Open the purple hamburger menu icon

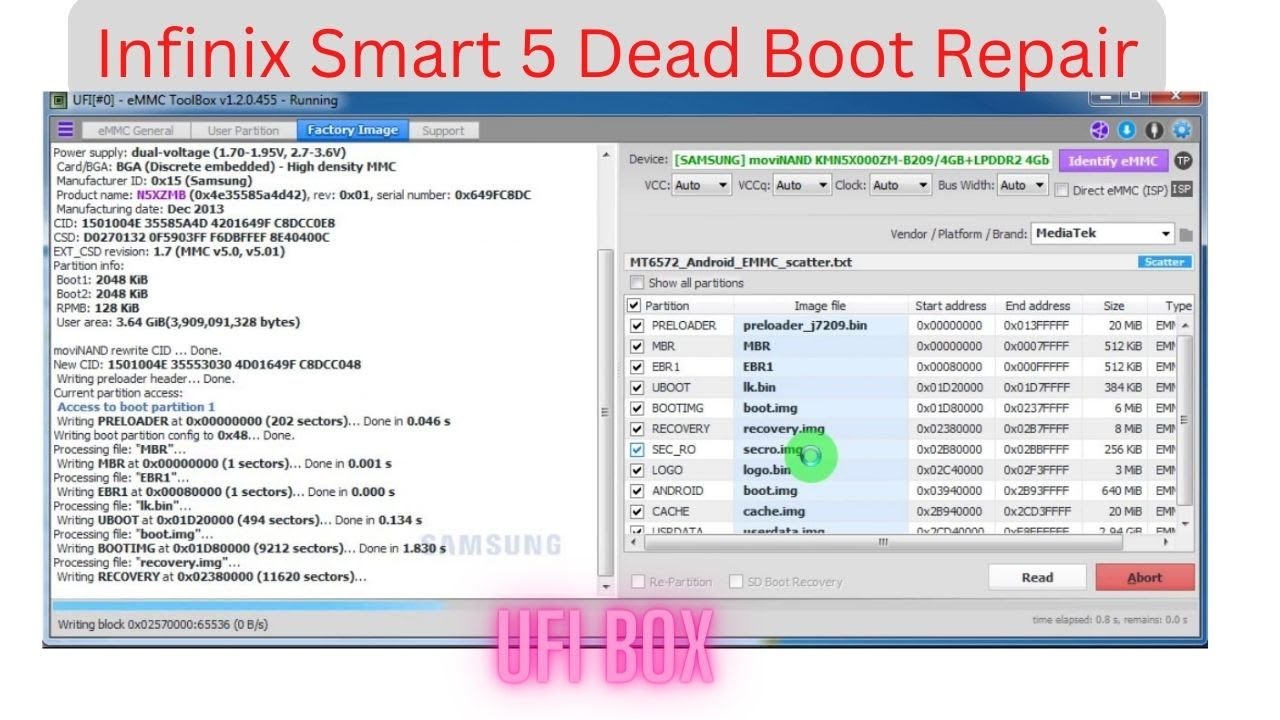(x=65, y=129)
